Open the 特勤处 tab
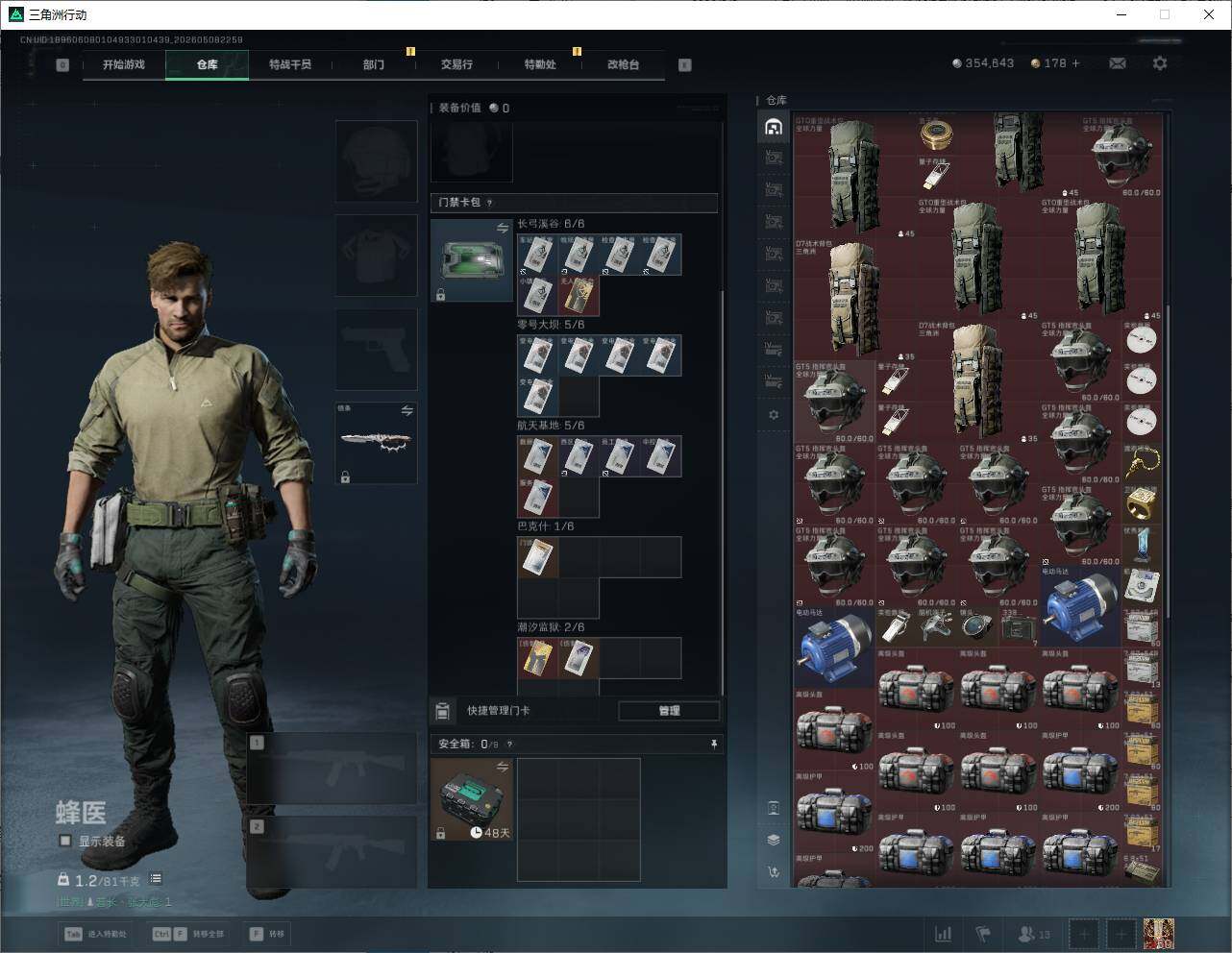Screen dimensions: 1232x953 click(x=540, y=64)
